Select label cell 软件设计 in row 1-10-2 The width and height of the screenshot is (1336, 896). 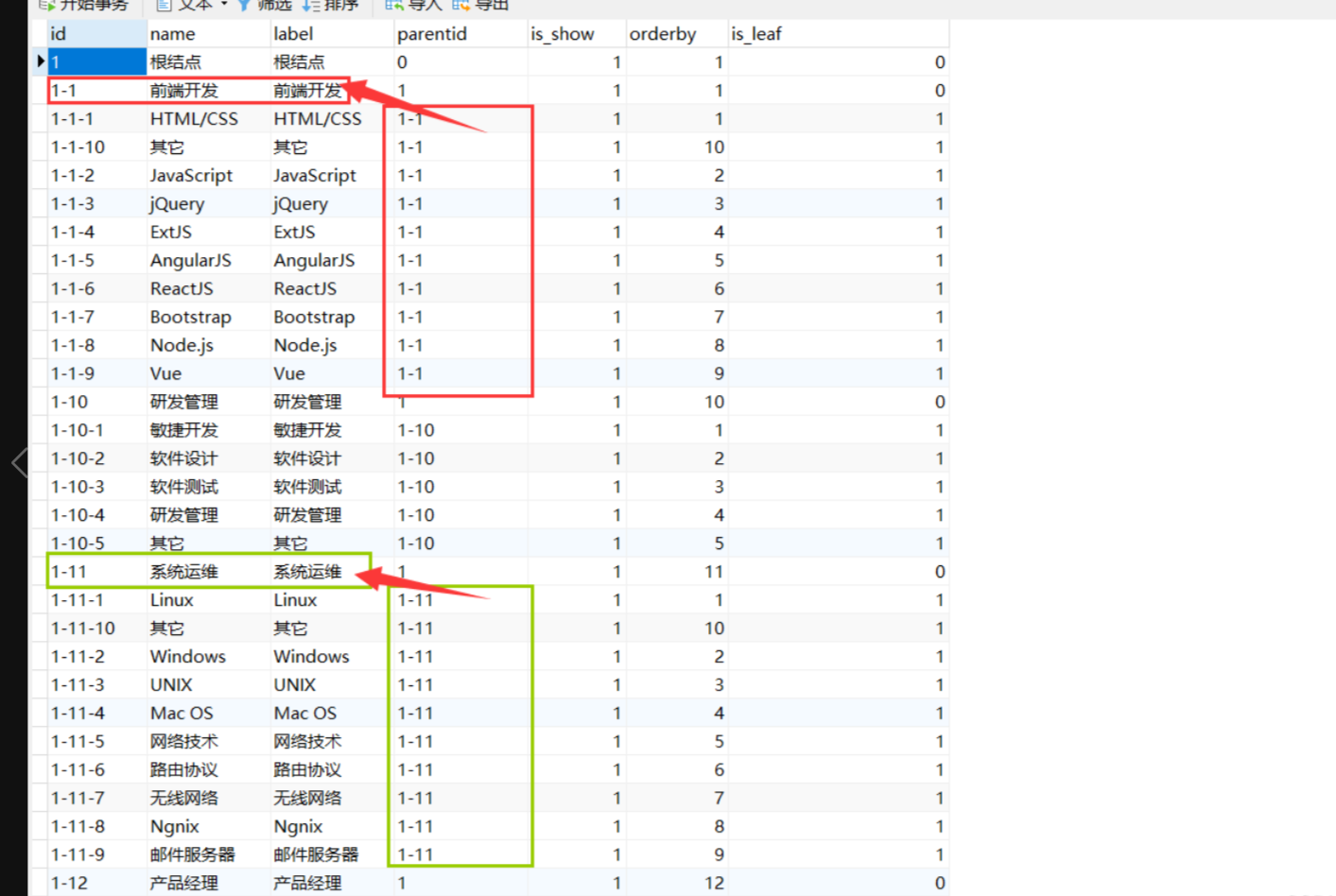(x=332, y=459)
